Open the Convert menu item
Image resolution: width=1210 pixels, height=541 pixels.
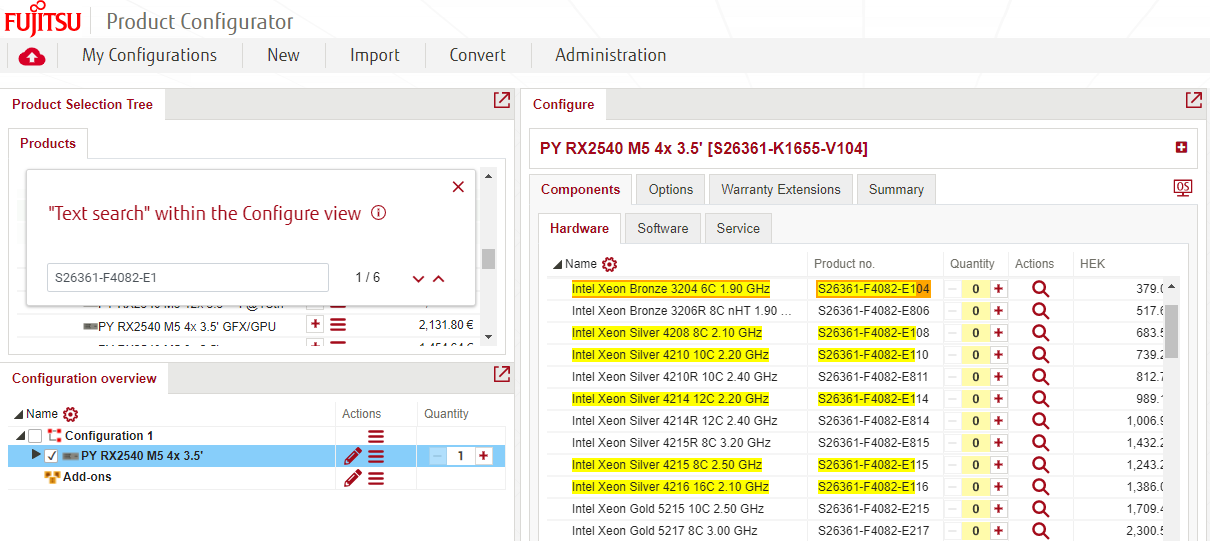[x=478, y=55]
